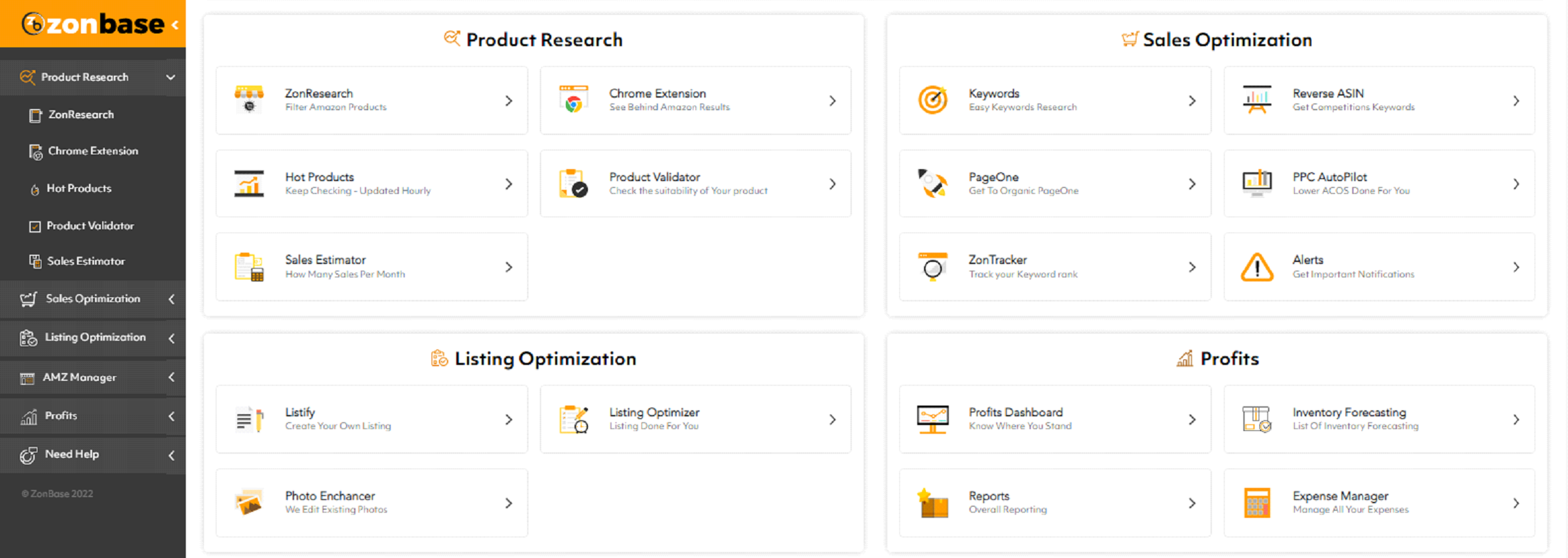Click the Profits section heading
This screenshot has width=1568, height=558.
(1229, 359)
